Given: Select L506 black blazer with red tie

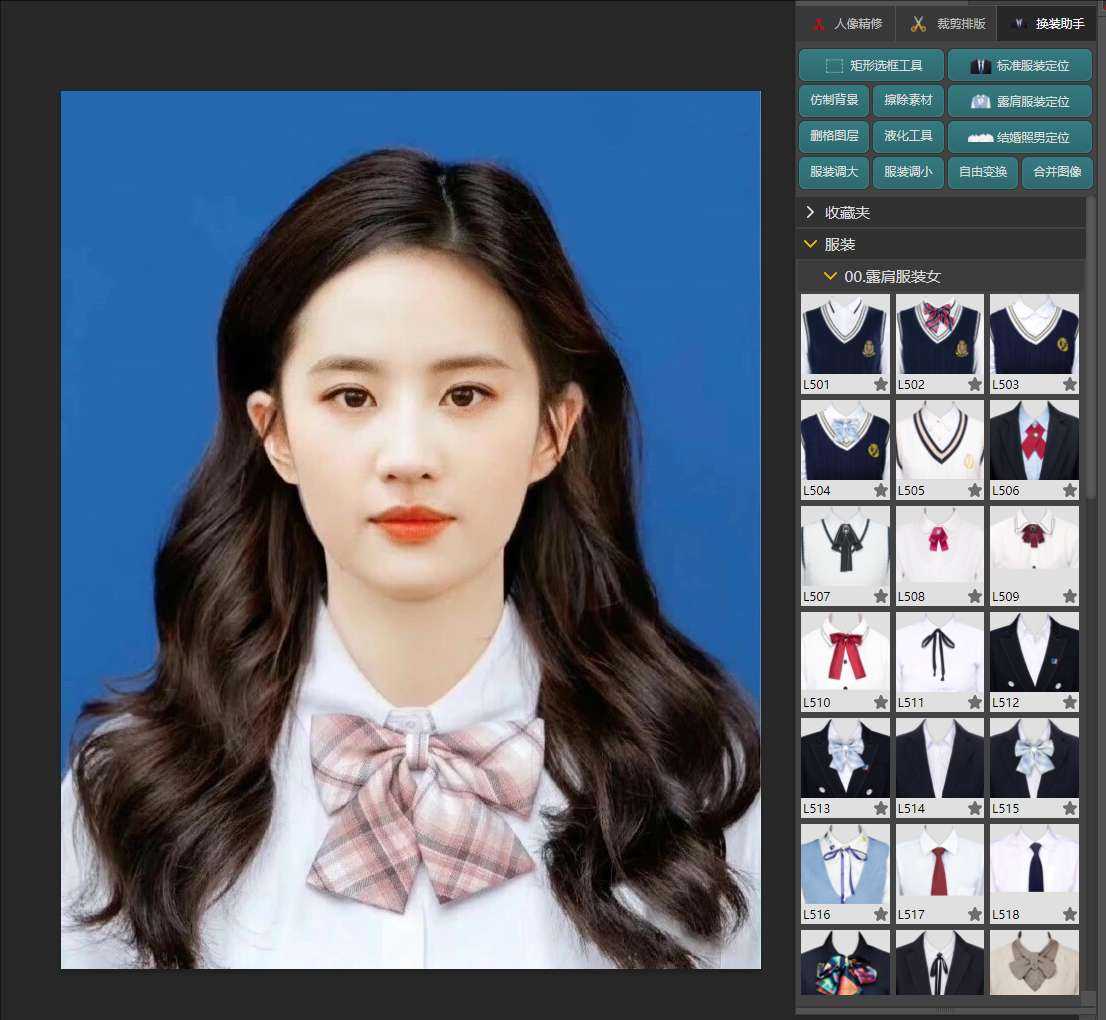Looking at the screenshot, I should click(x=1034, y=440).
